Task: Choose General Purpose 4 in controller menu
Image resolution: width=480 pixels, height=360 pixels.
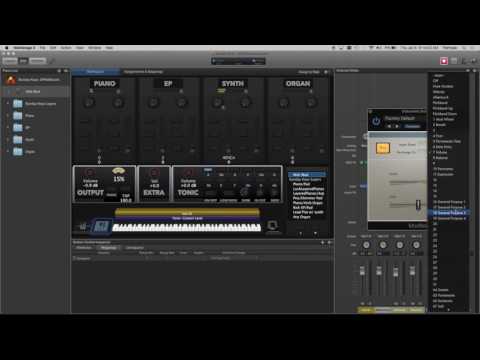Action: click(449, 218)
